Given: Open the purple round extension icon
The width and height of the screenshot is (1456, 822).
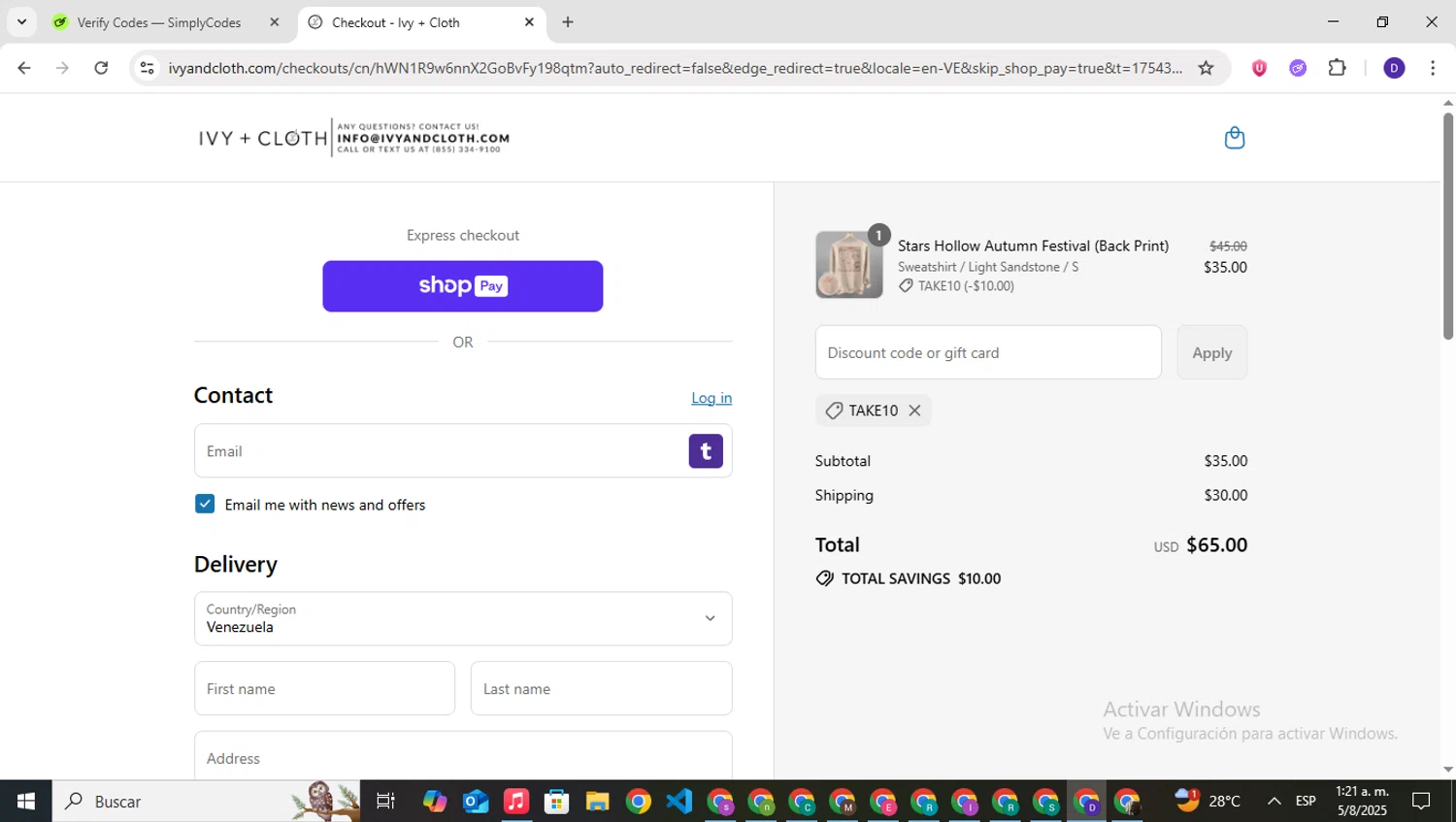Looking at the screenshot, I should tap(1298, 68).
